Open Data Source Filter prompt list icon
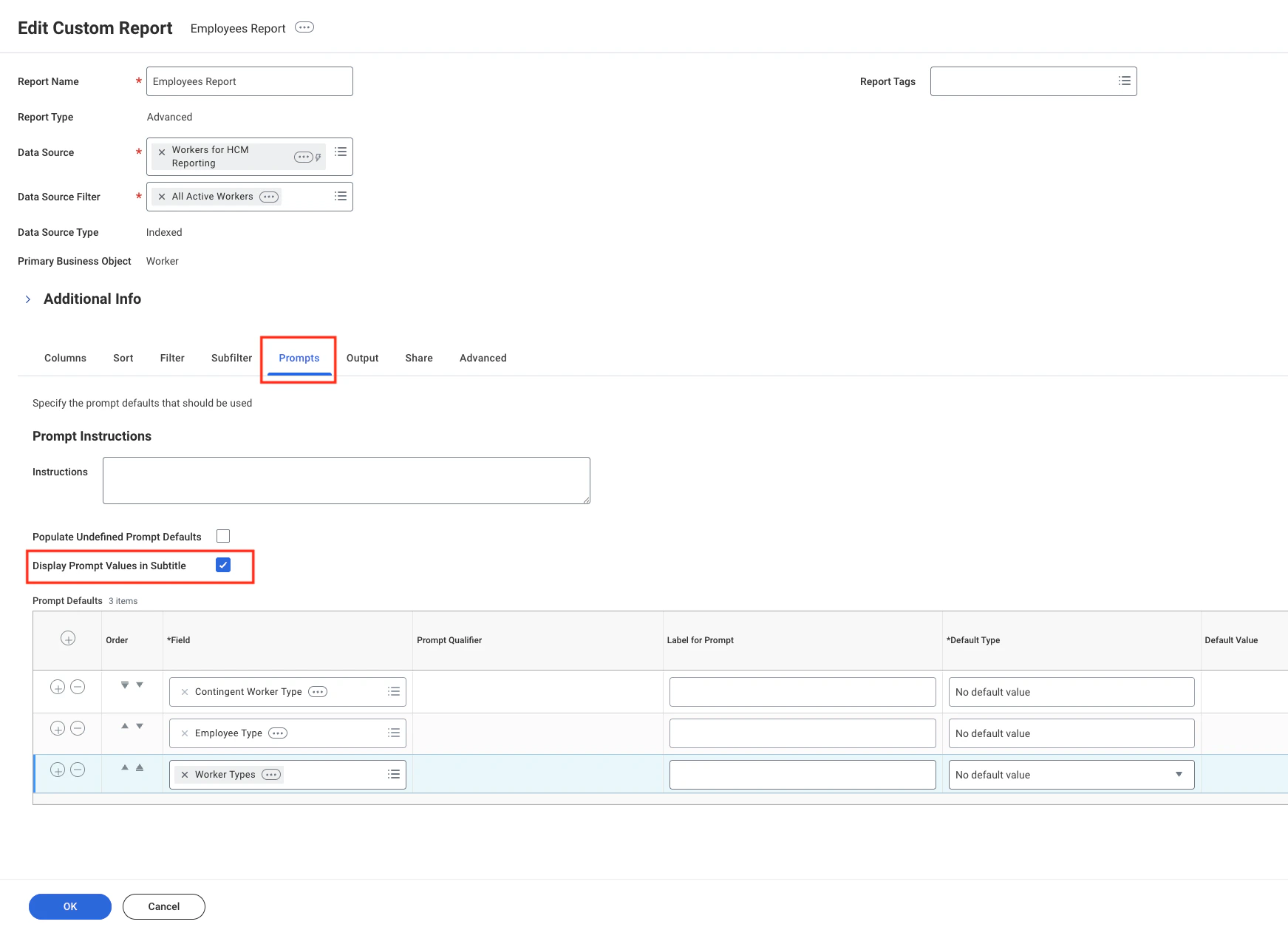Image resolution: width=1288 pixels, height=930 pixels. point(341,196)
